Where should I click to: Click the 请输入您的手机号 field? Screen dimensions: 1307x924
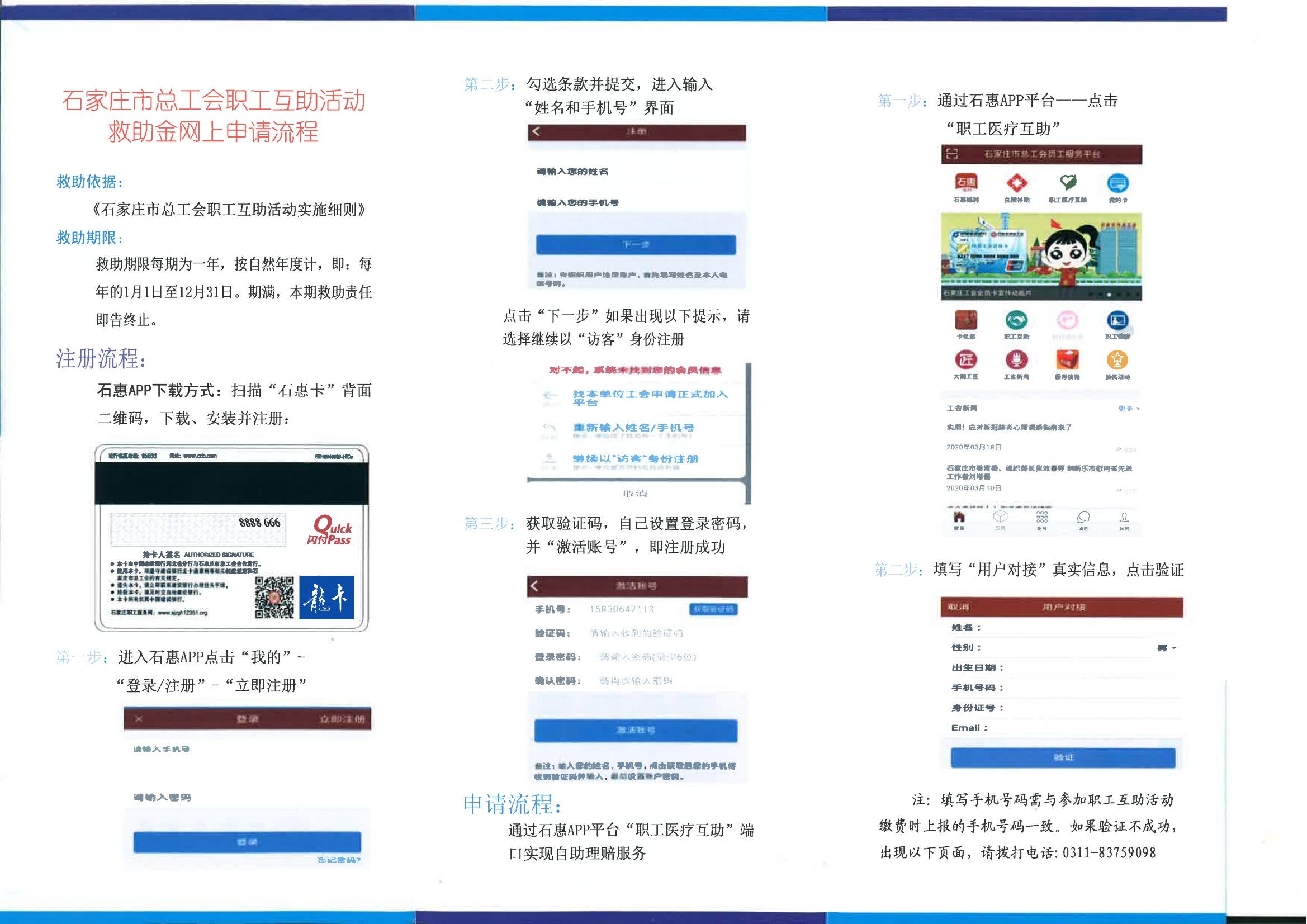click(636, 203)
